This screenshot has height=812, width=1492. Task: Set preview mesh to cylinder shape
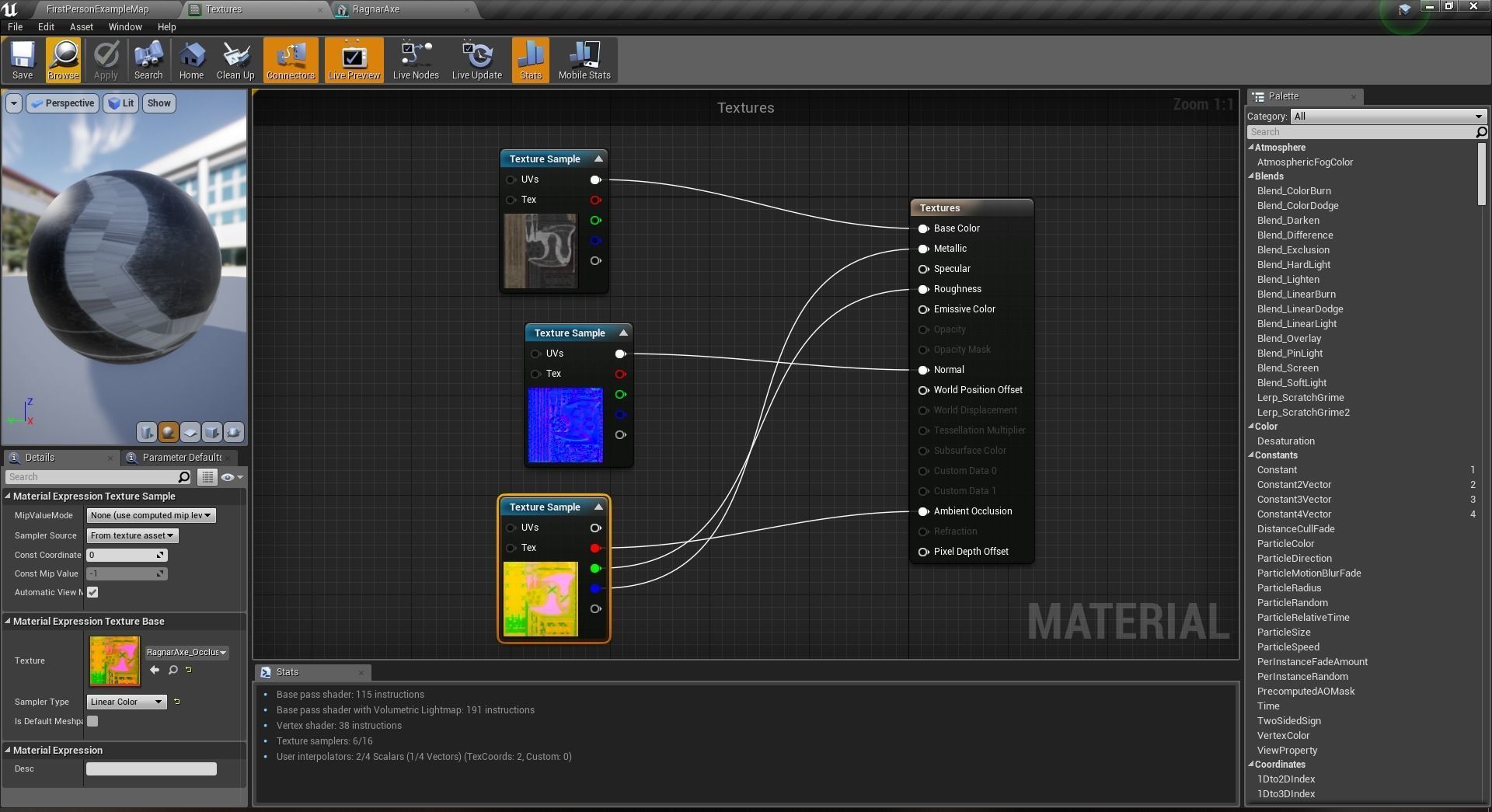pos(146,432)
